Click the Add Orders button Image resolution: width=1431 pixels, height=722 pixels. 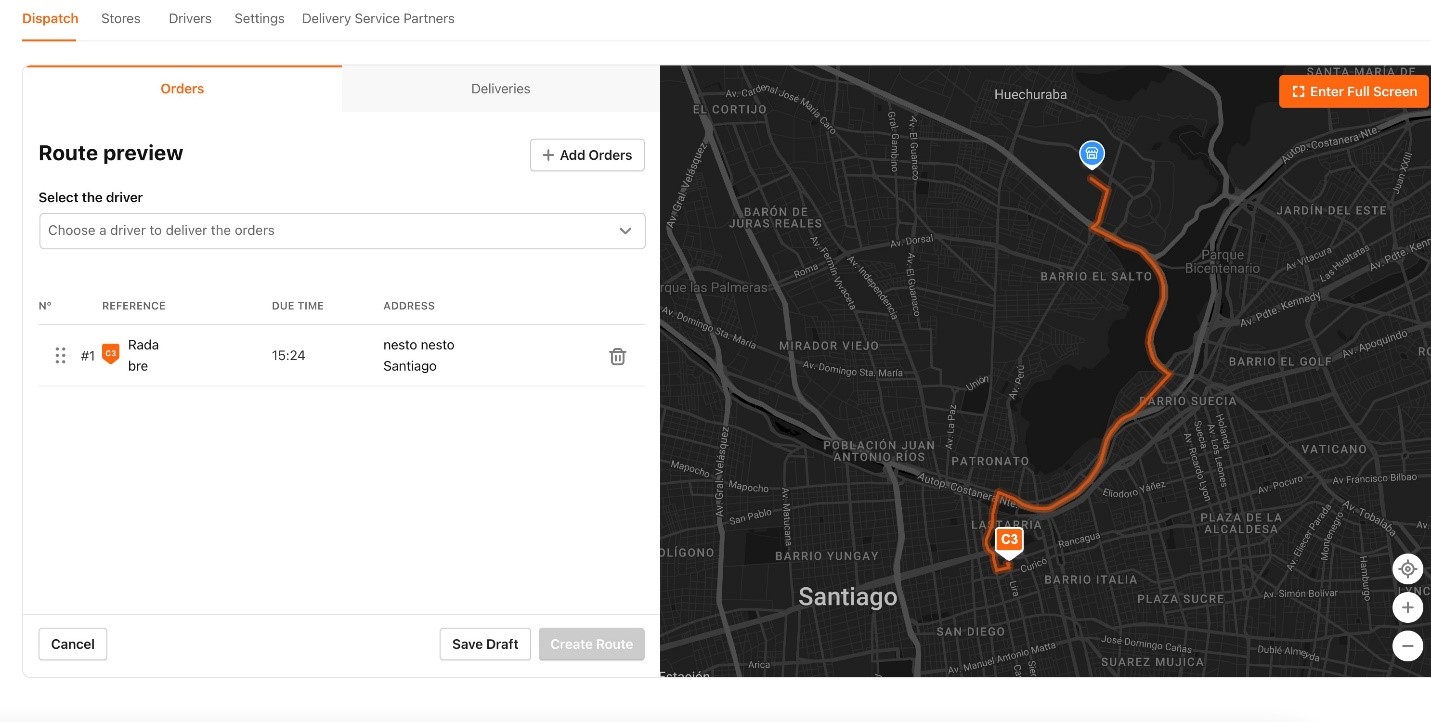(587, 155)
